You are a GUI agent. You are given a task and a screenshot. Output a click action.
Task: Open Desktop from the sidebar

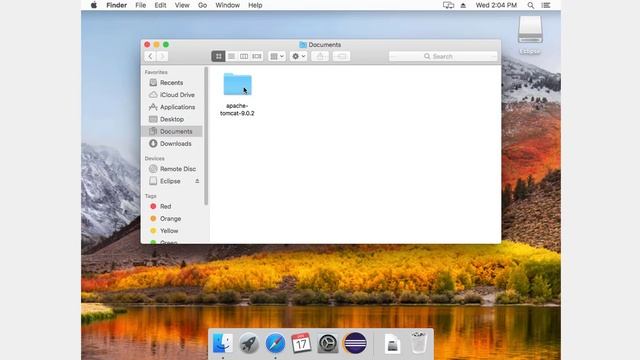click(x=171, y=119)
